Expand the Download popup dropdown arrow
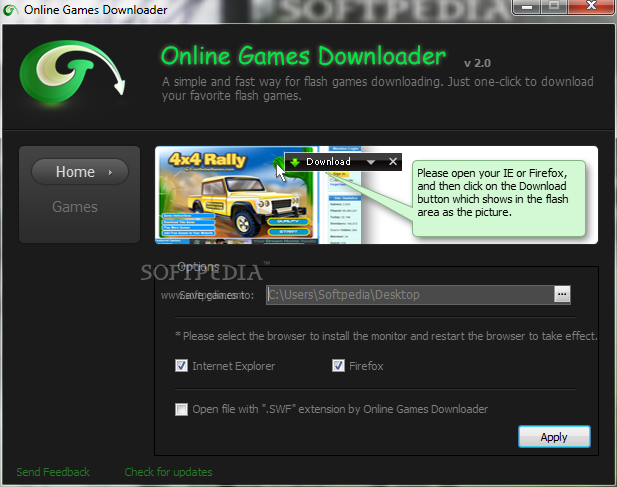 tap(371, 162)
